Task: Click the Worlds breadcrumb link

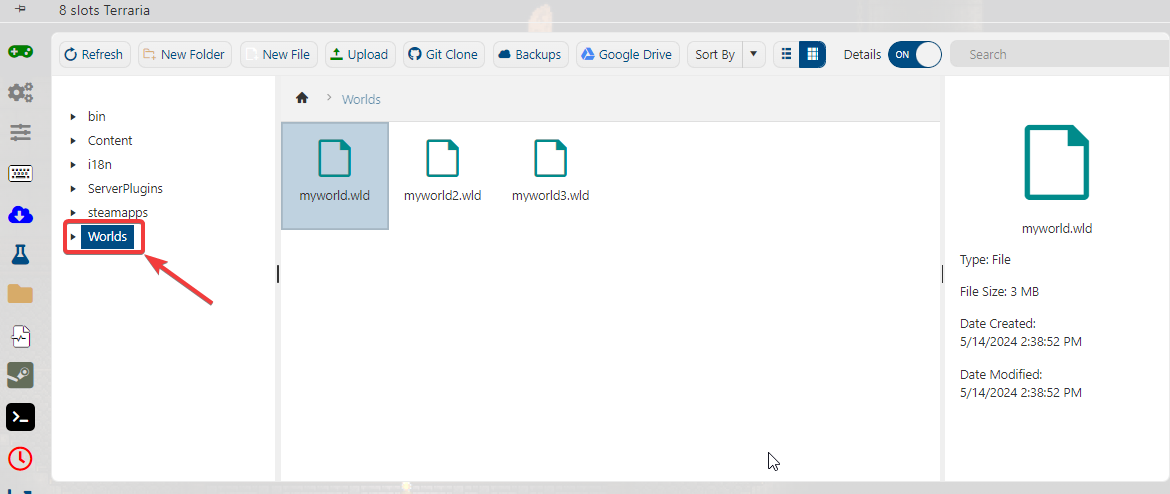Action: 361,99
